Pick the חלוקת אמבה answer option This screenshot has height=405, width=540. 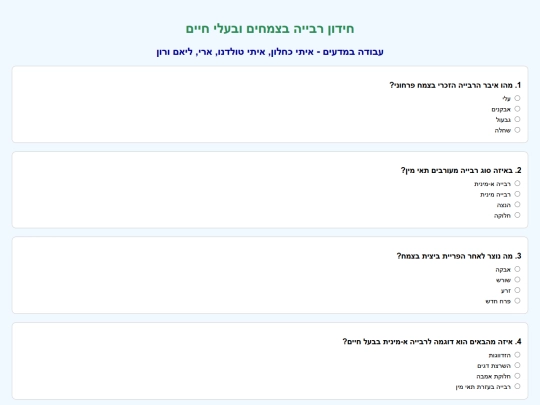pyautogui.click(x=517, y=376)
